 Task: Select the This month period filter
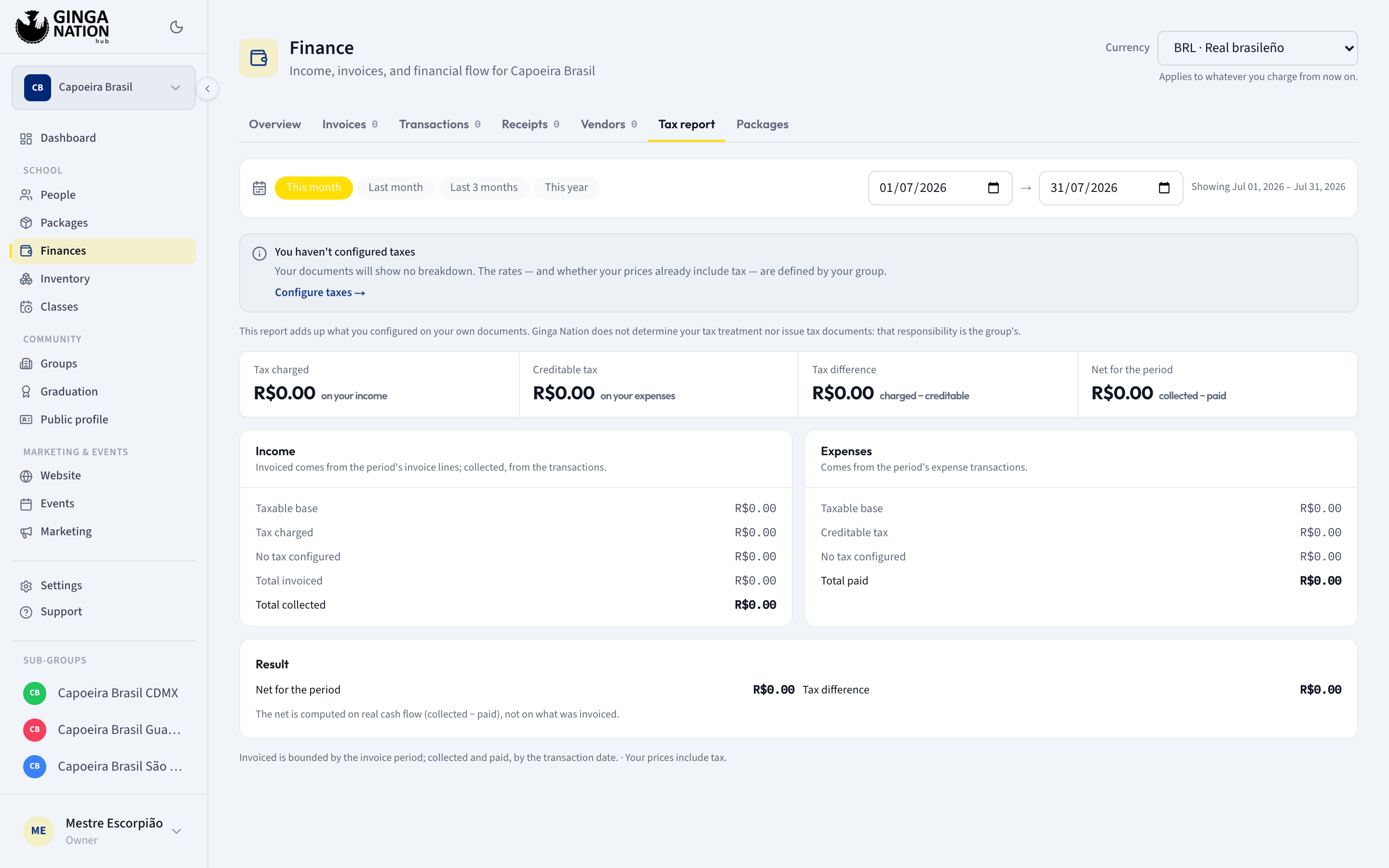pos(313,188)
